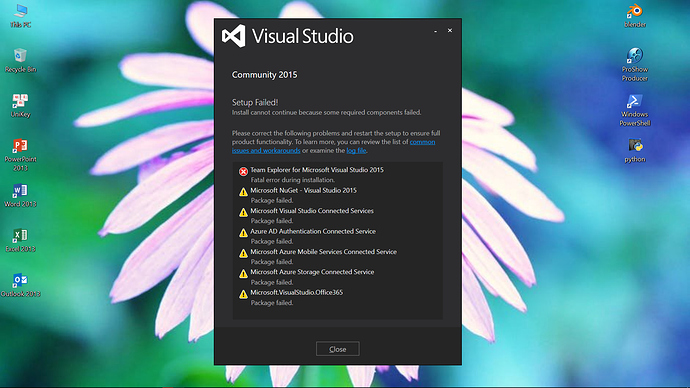Image resolution: width=690 pixels, height=388 pixels.
Task: Click the 'Community 2015' edition label
Action: 264,75
